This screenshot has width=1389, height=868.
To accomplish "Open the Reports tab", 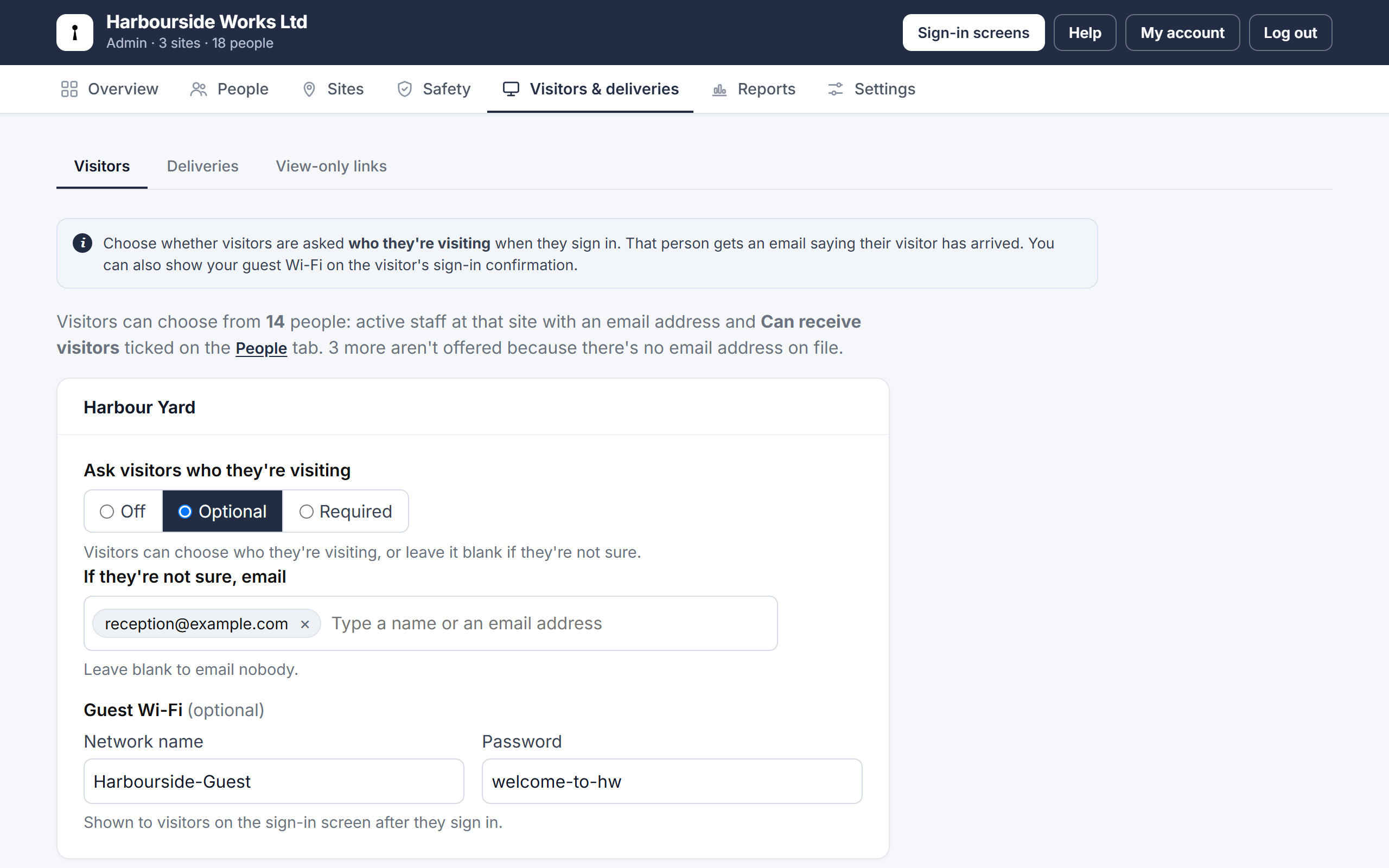I will click(x=754, y=89).
